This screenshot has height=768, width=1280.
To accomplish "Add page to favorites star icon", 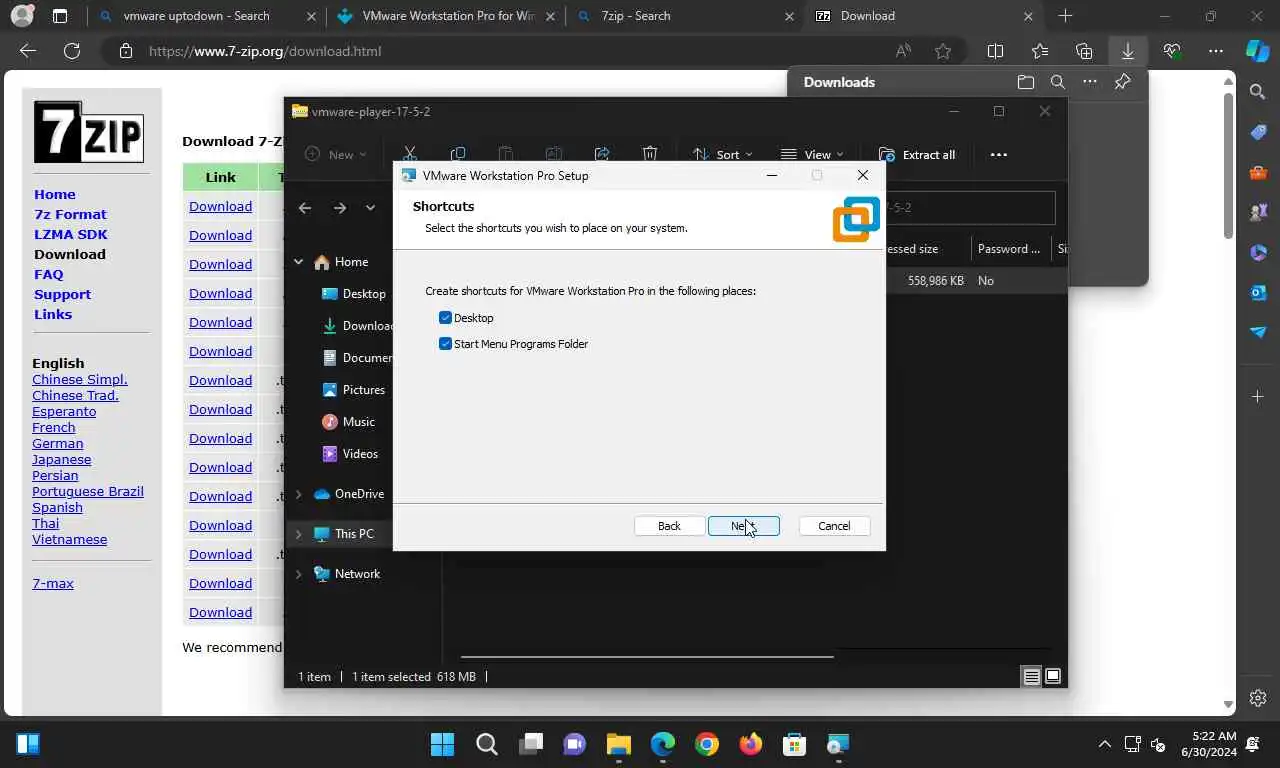I will [x=943, y=51].
